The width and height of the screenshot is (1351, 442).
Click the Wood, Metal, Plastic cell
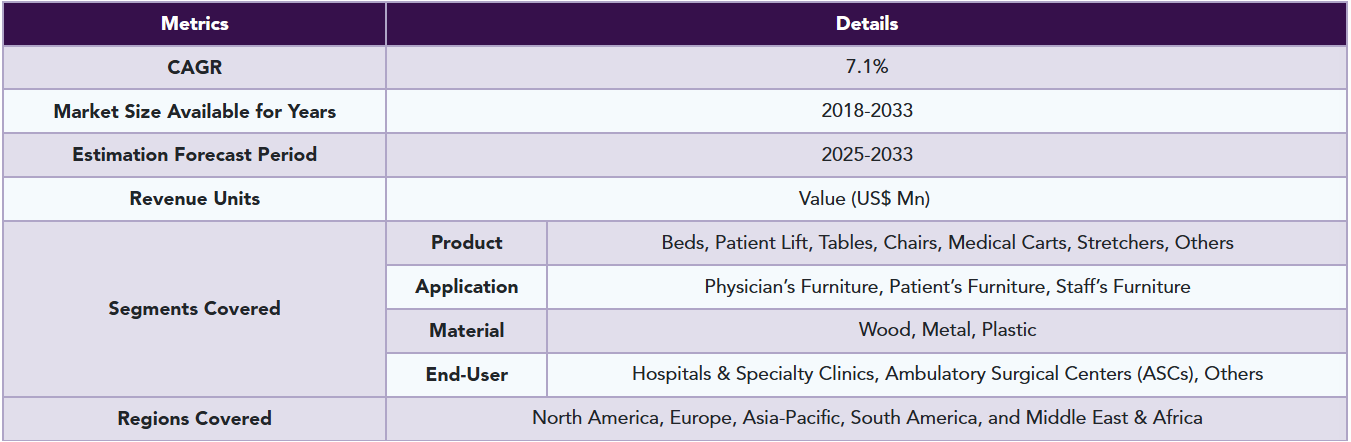coord(946,330)
